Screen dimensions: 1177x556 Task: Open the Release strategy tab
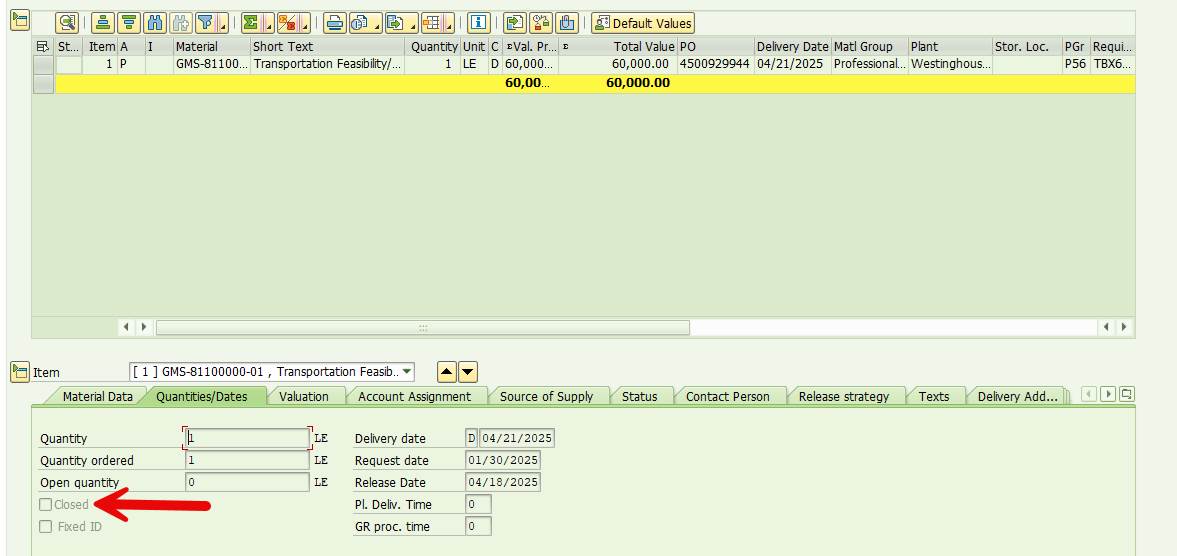[844, 396]
